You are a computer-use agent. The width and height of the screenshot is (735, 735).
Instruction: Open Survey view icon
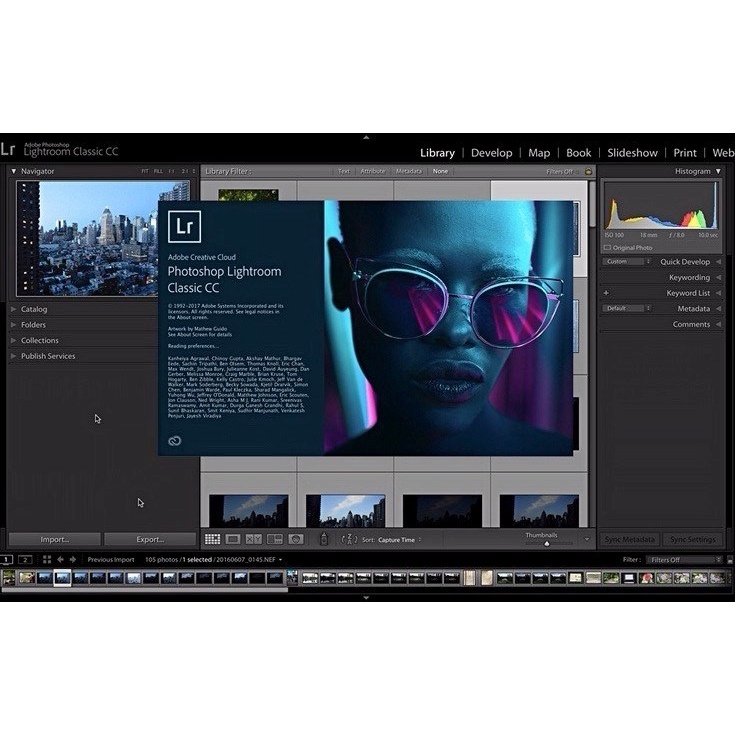275,539
